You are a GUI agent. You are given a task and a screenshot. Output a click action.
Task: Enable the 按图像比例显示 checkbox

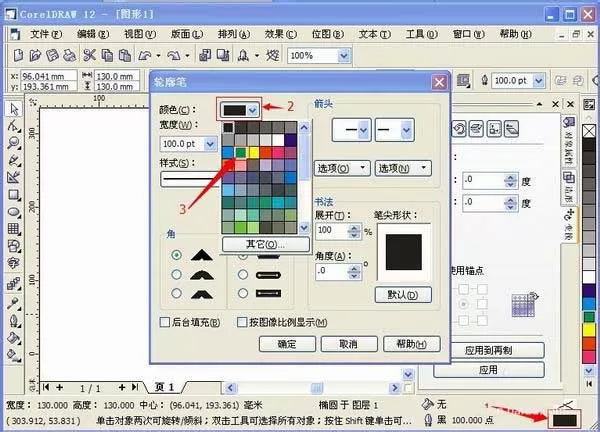(x=242, y=322)
